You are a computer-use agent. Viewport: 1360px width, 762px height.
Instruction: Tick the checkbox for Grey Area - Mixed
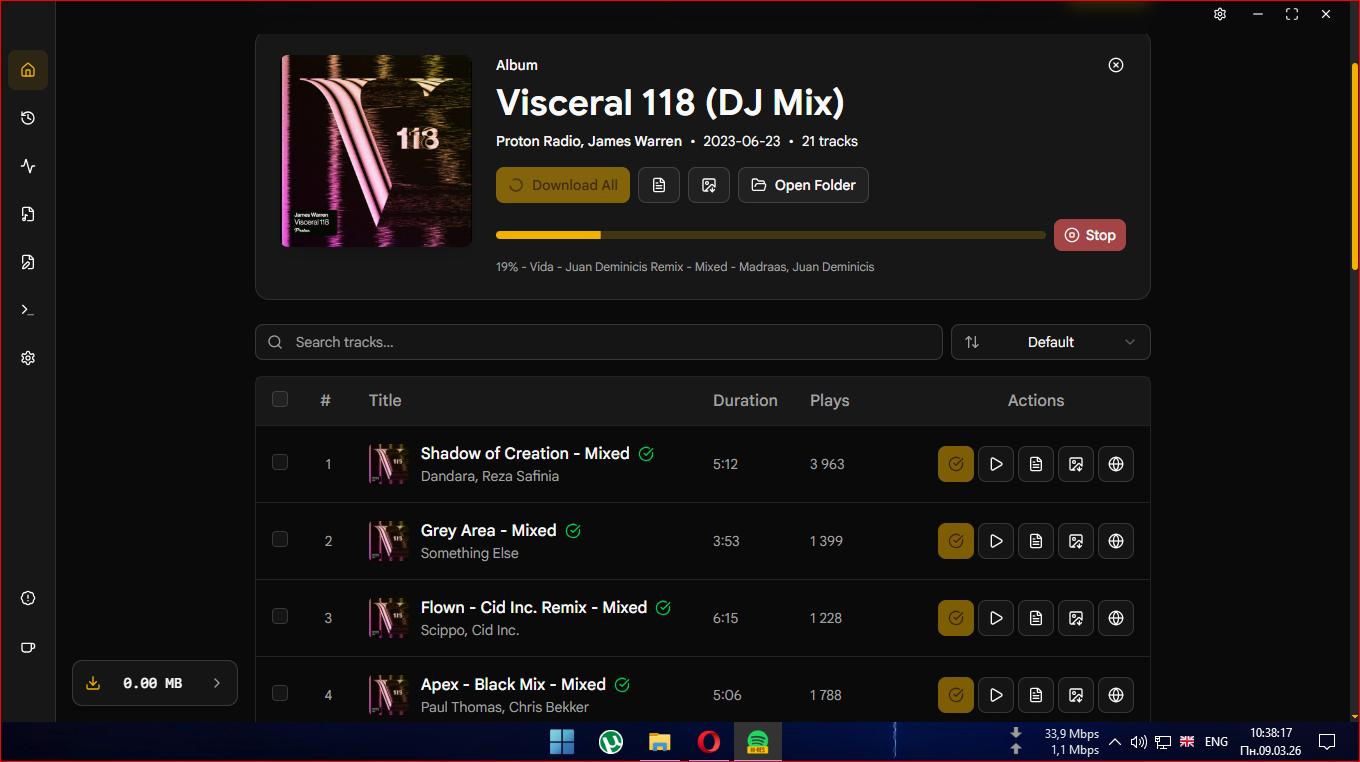coord(280,539)
